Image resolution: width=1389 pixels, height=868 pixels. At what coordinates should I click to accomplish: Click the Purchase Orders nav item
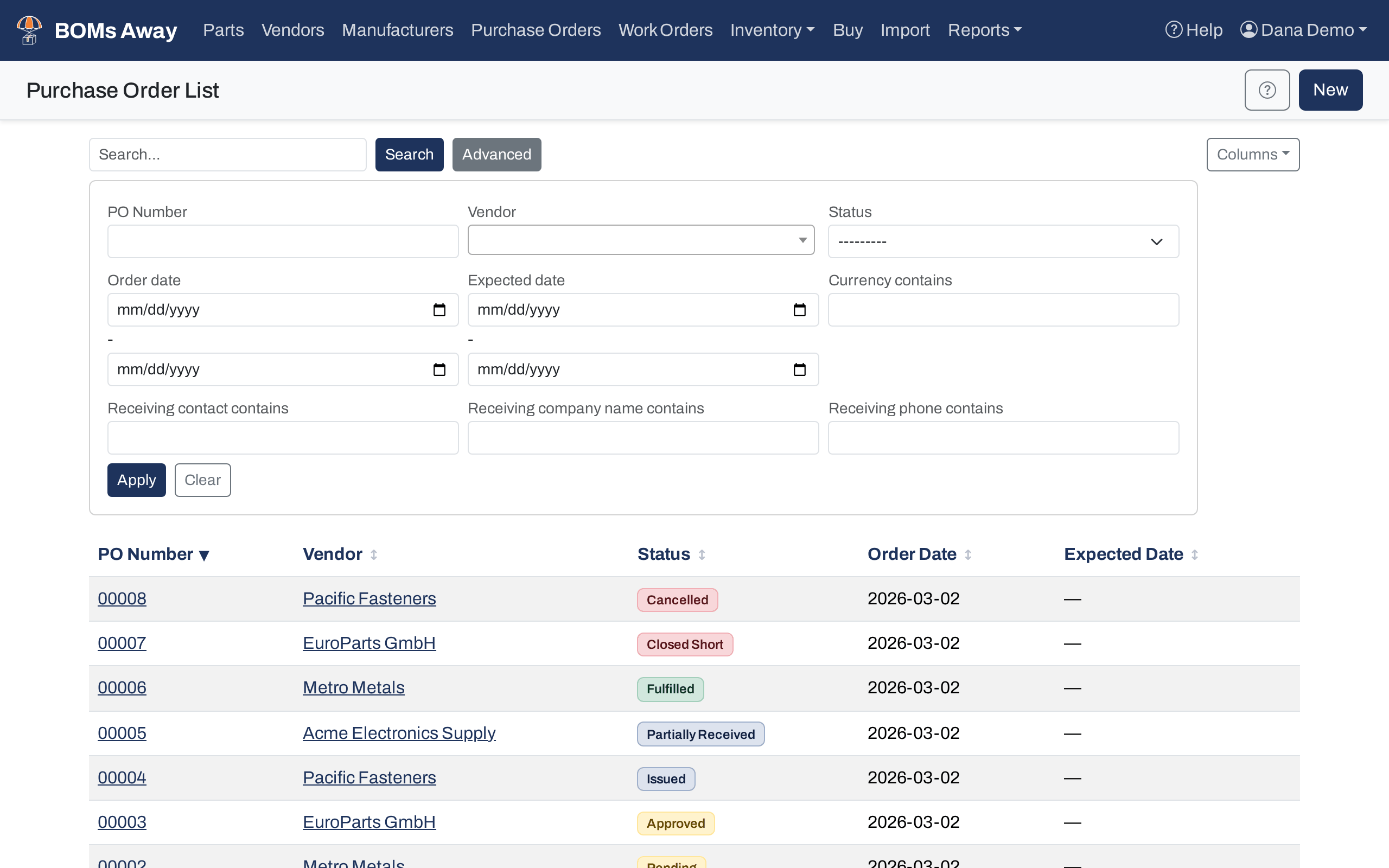coord(536,30)
